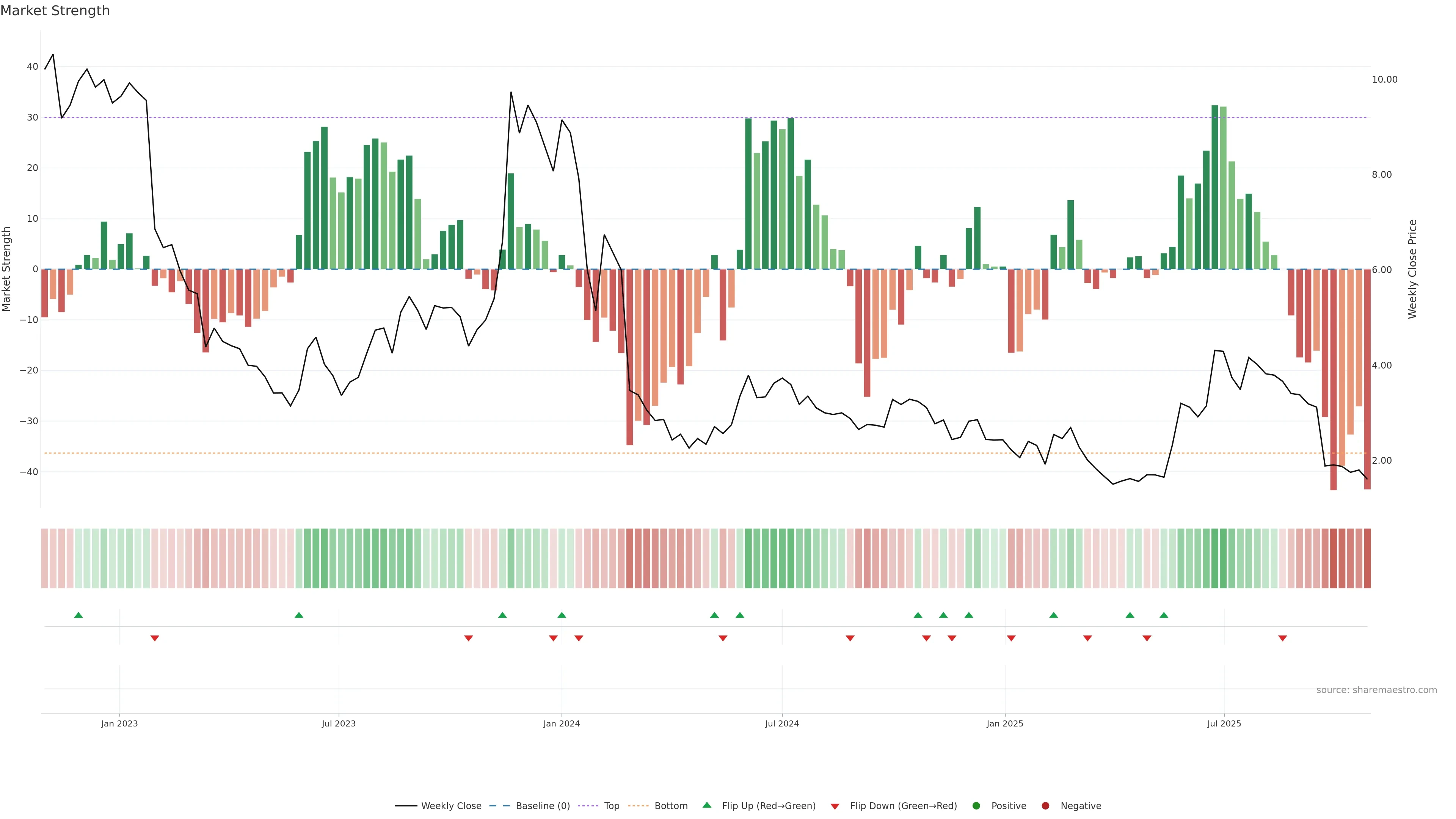Click the first green flip-up triangle marker
The height and width of the screenshot is (819, 1456).
point(78,615)
